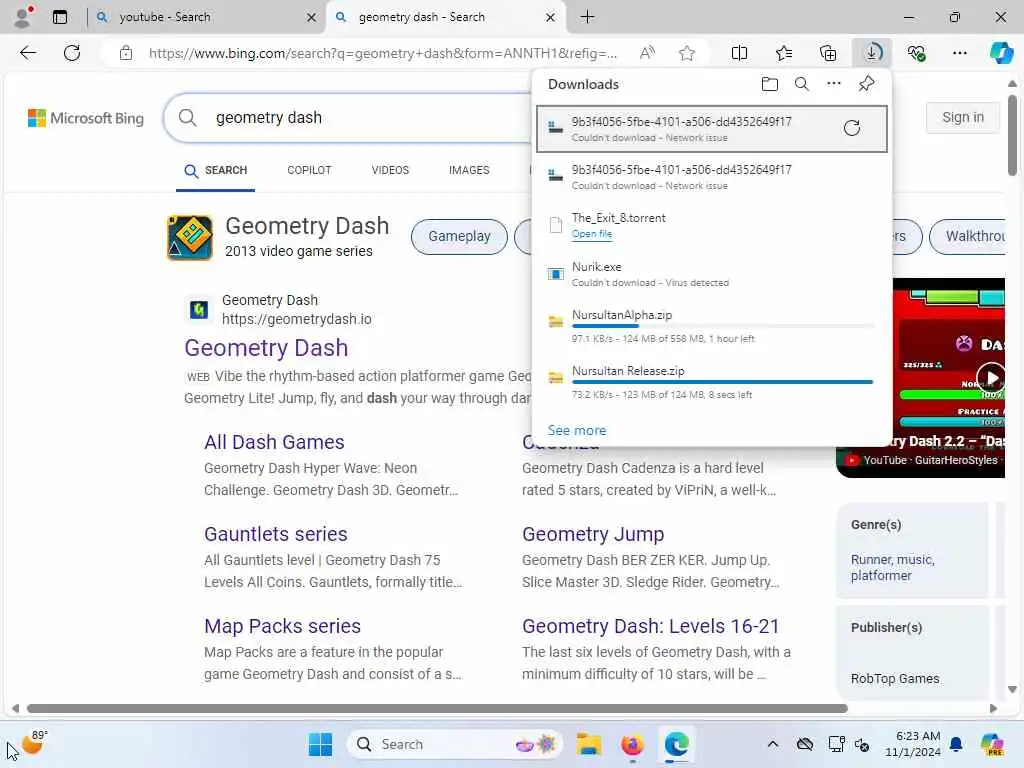This screenshot has height=768, width=1024.
Task: Open file link for The_Exit_8.torrent
Action: [592, 234]
